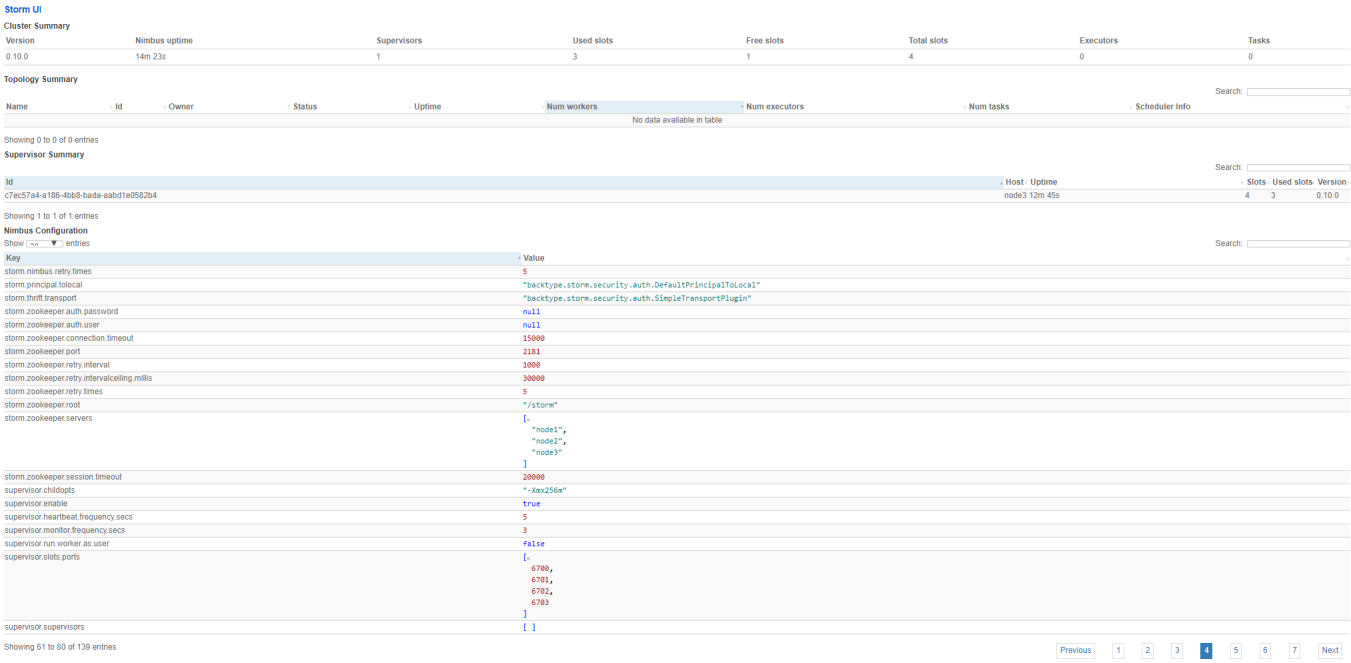
Task: Click the supervisor.run.worker.as.user key
Action: [57, 544]
